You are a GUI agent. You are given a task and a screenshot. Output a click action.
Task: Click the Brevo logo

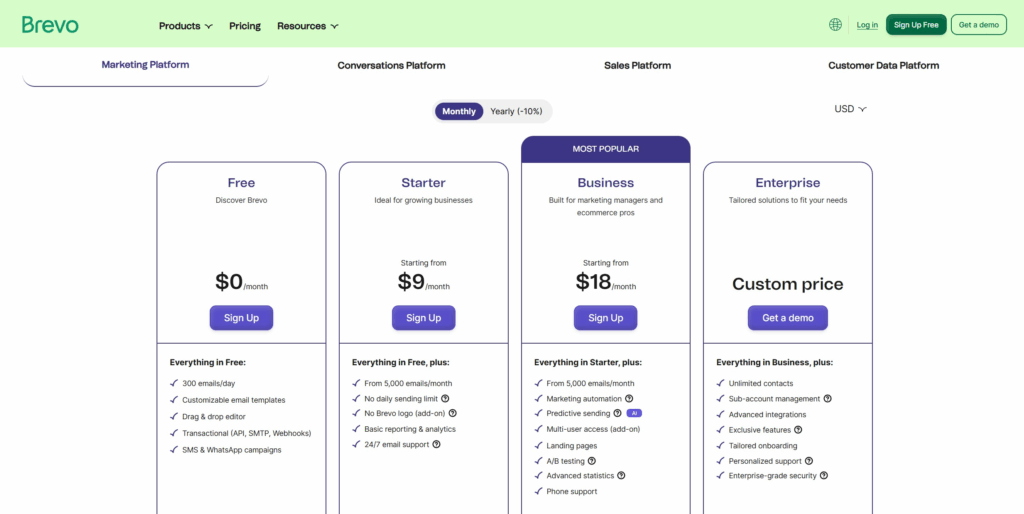click(50, 25)
